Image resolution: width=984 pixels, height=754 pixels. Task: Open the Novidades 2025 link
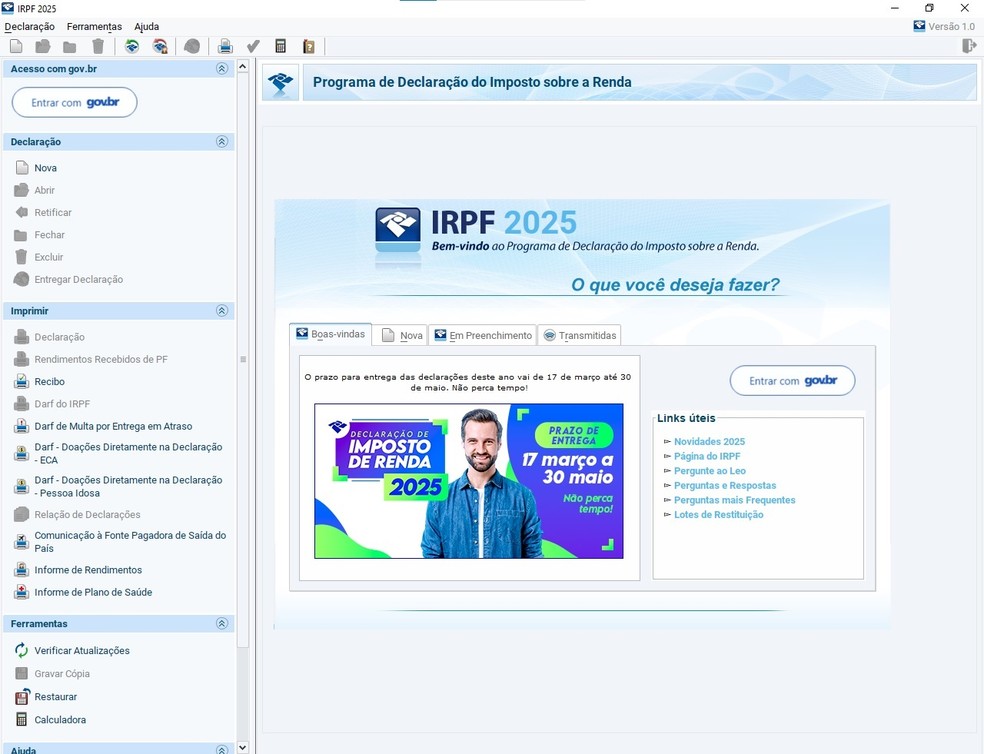coord(709,441)
